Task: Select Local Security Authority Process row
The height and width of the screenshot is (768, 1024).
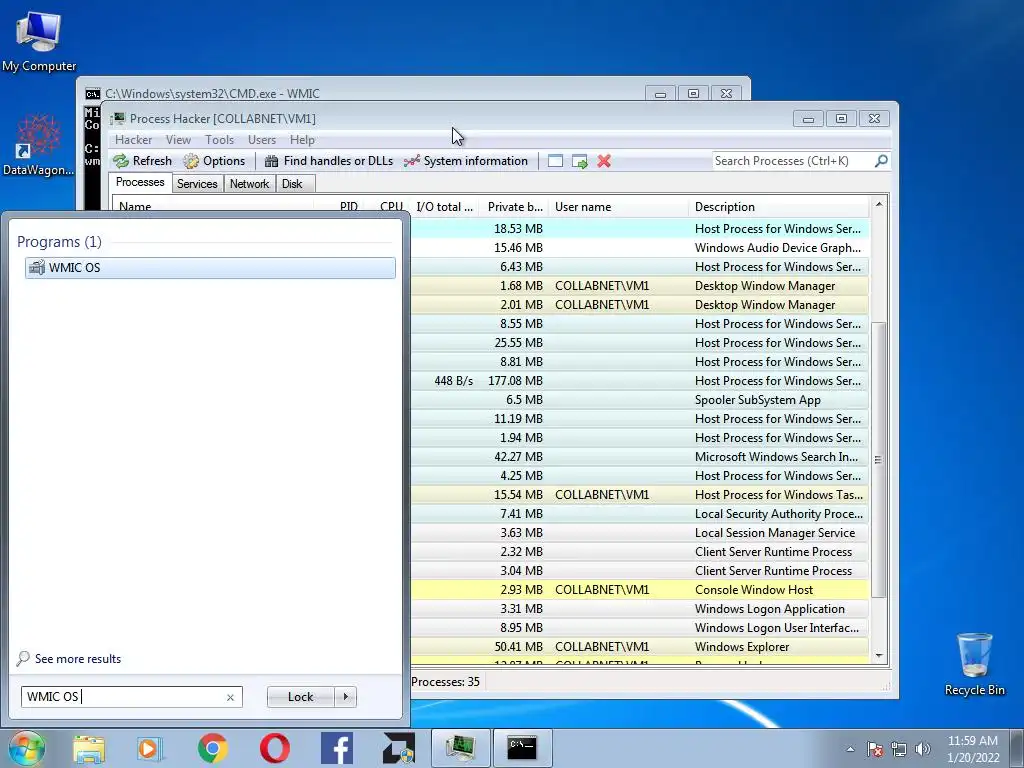Action: point(640,514)
